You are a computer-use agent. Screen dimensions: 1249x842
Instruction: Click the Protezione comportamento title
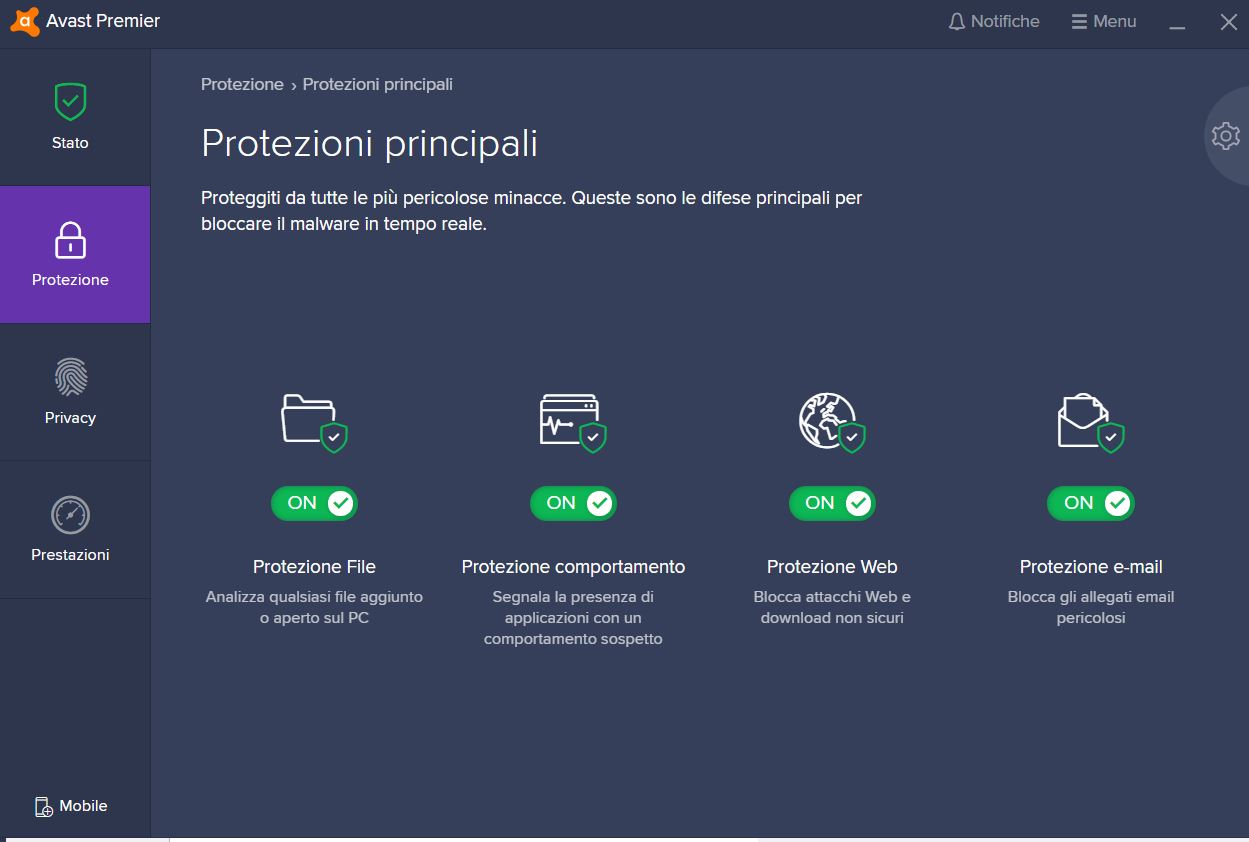click(x=573, y=567)
